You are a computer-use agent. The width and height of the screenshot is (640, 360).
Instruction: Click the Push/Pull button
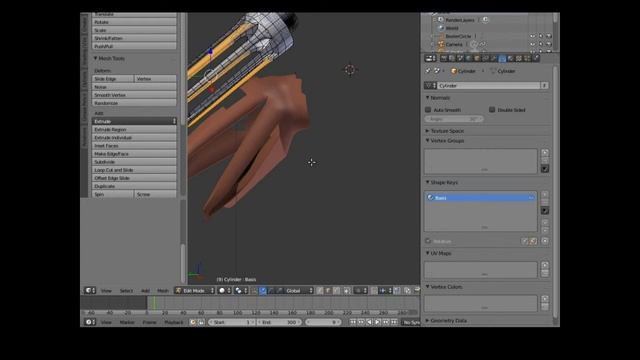pos(134,46)
